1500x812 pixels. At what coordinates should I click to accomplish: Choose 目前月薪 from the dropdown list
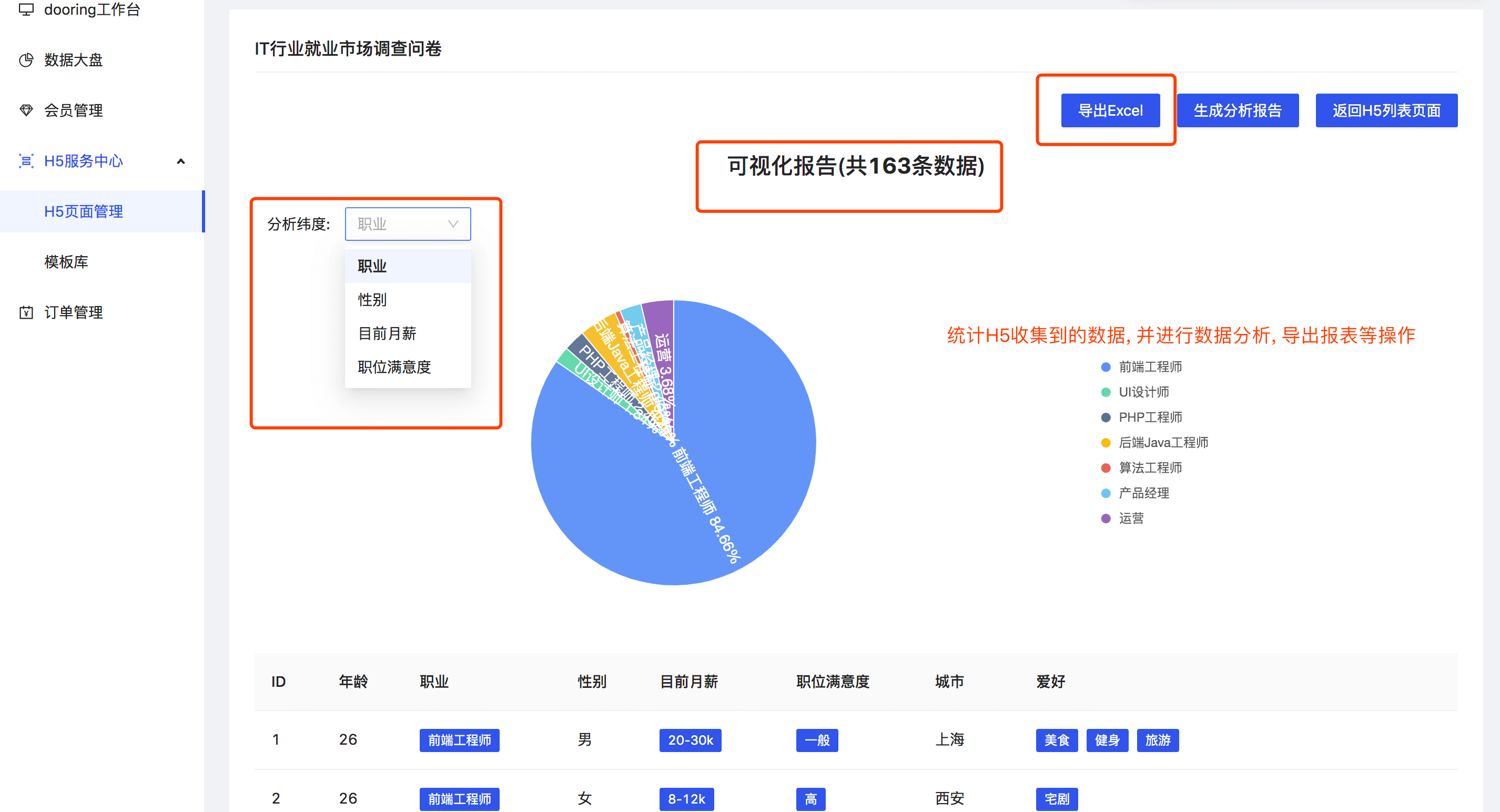click(x=387, y=333)
